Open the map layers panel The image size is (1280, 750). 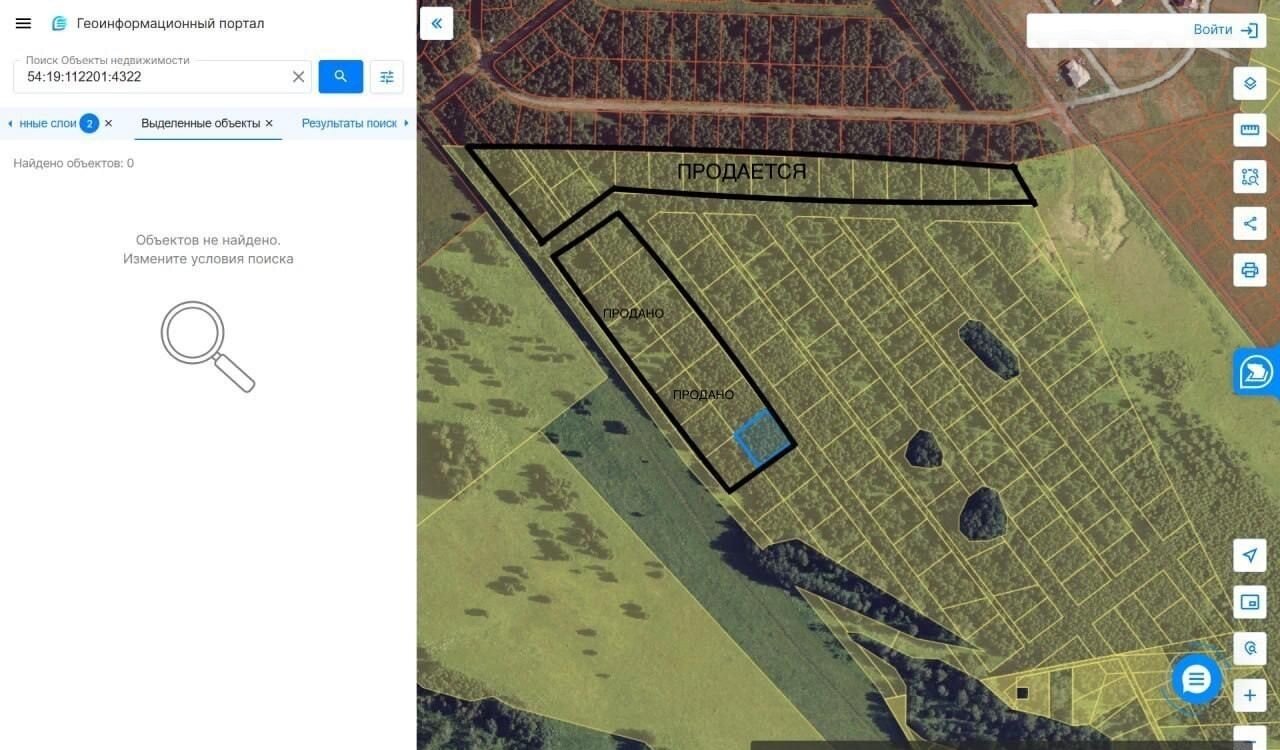(x=1250, y=83)
